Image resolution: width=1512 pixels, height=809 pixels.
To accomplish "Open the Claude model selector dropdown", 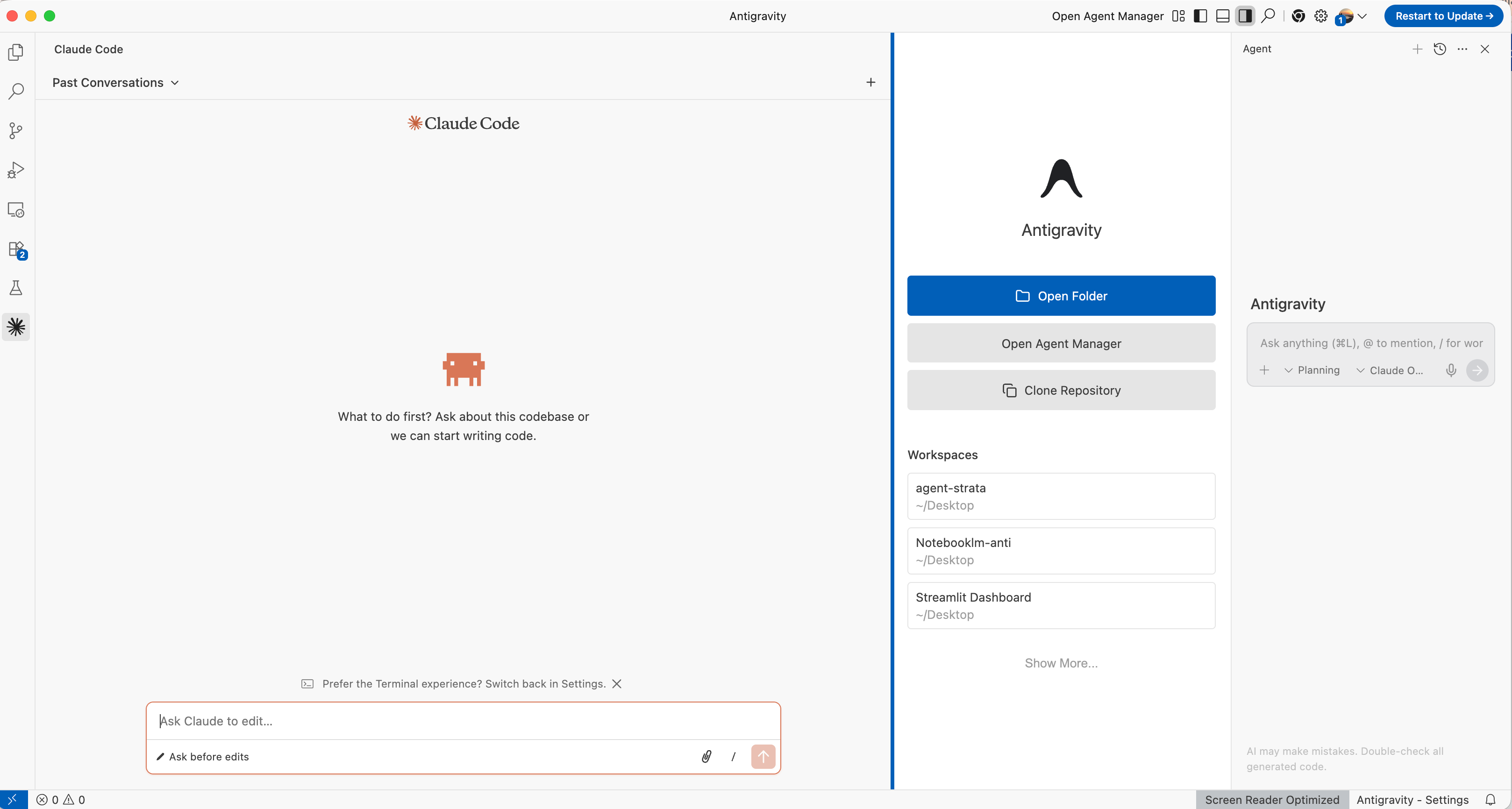I will click(x=1389, y=370).
